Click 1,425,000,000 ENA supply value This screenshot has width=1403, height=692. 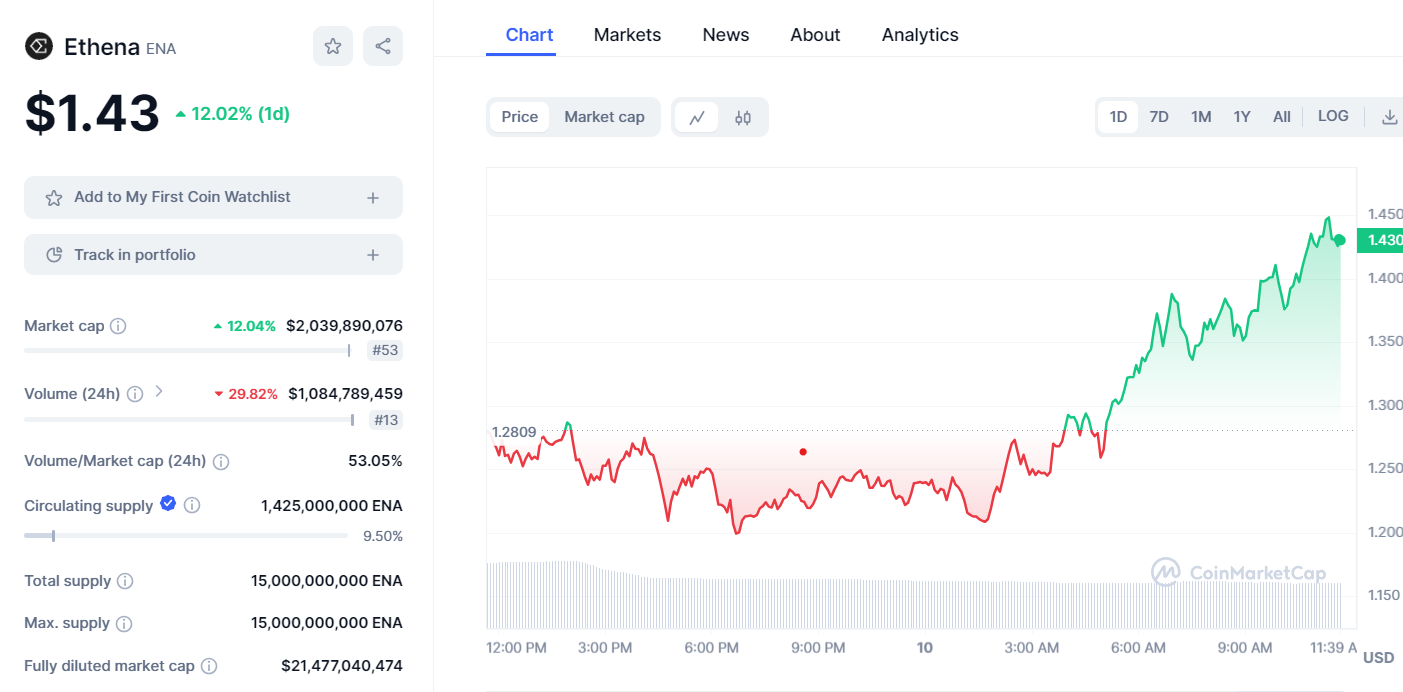coord(332,506)
